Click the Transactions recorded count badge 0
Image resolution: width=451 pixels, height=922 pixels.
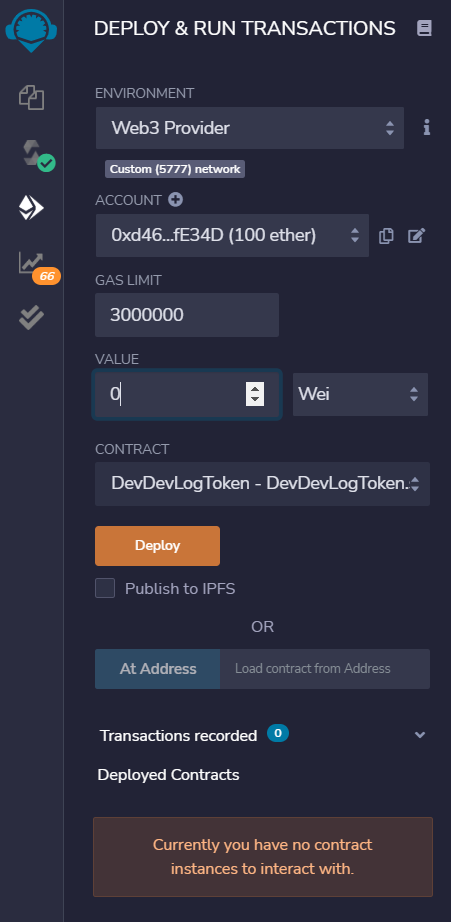(x=278, y=733)
